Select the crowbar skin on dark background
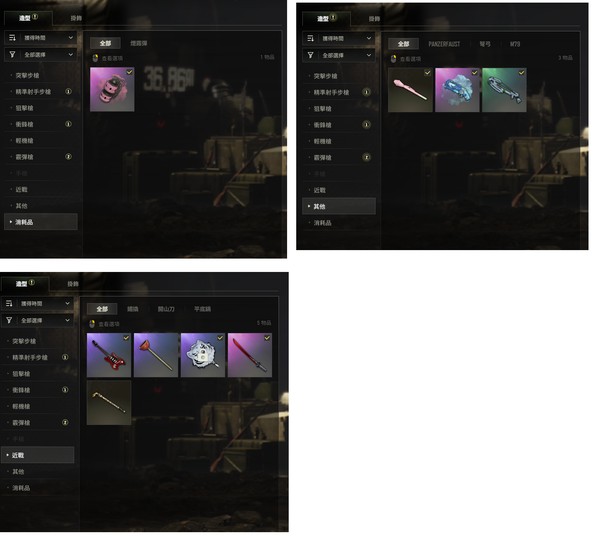597x540 pixels. coord(109,403)
